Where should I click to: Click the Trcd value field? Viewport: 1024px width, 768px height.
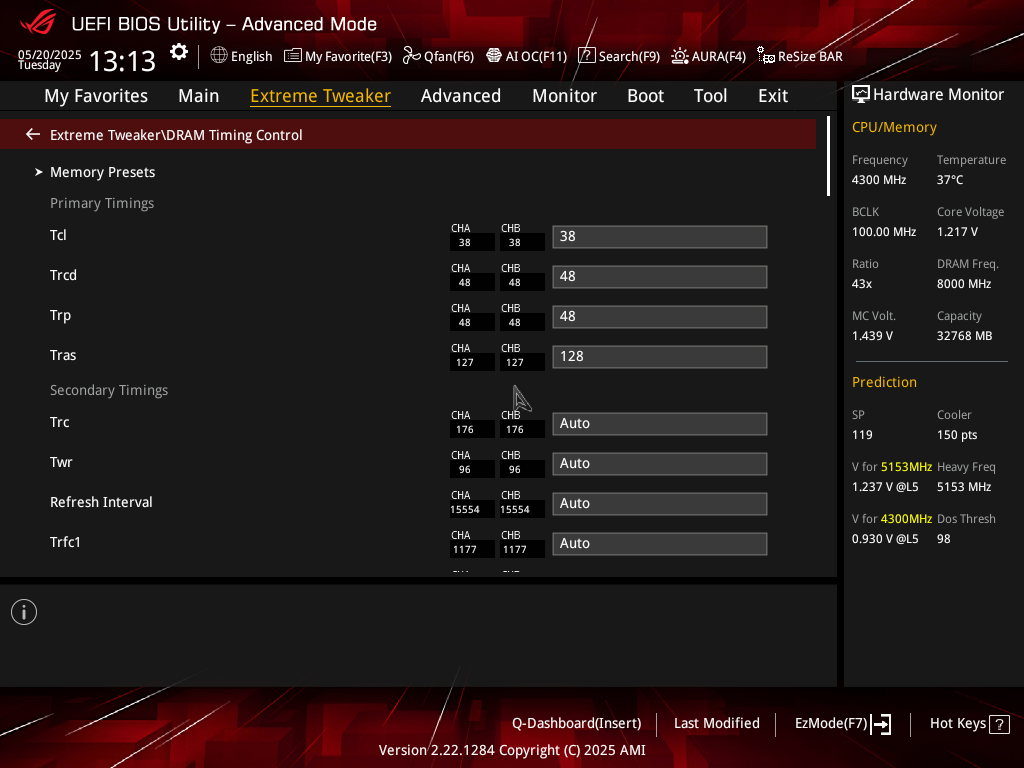(660, 276)
